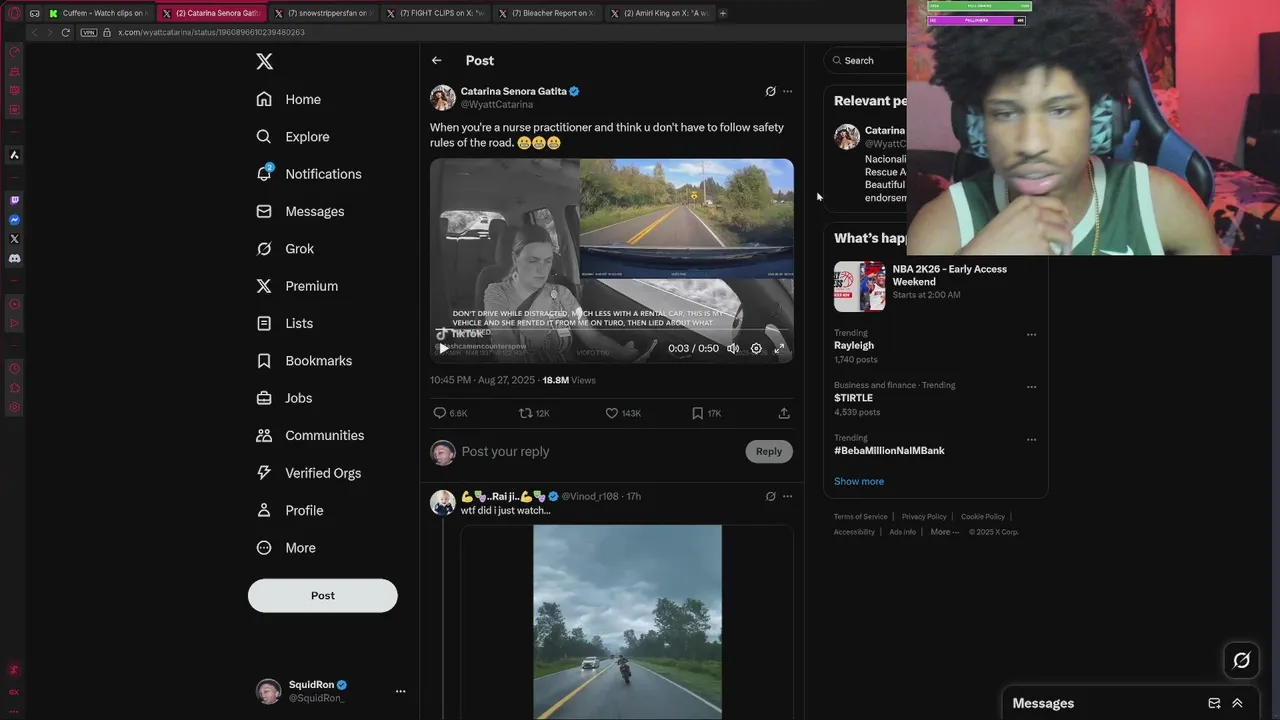This screenshot has width=1280, height=720.
Task: Open the Privacy Policy link
Action: pos(924,517)
